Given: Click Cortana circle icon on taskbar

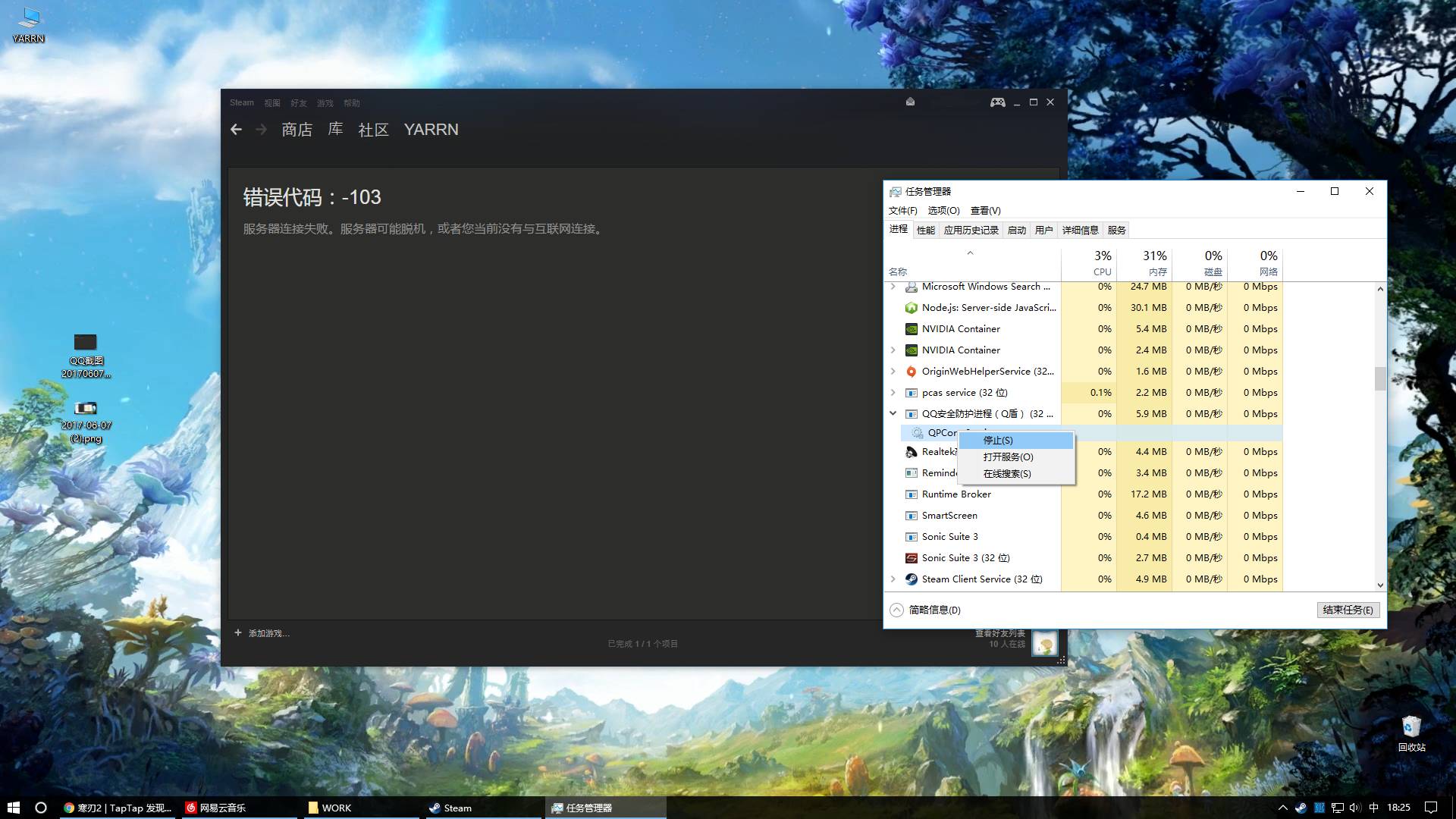Looking at the screenshot, I should point(41,808).
